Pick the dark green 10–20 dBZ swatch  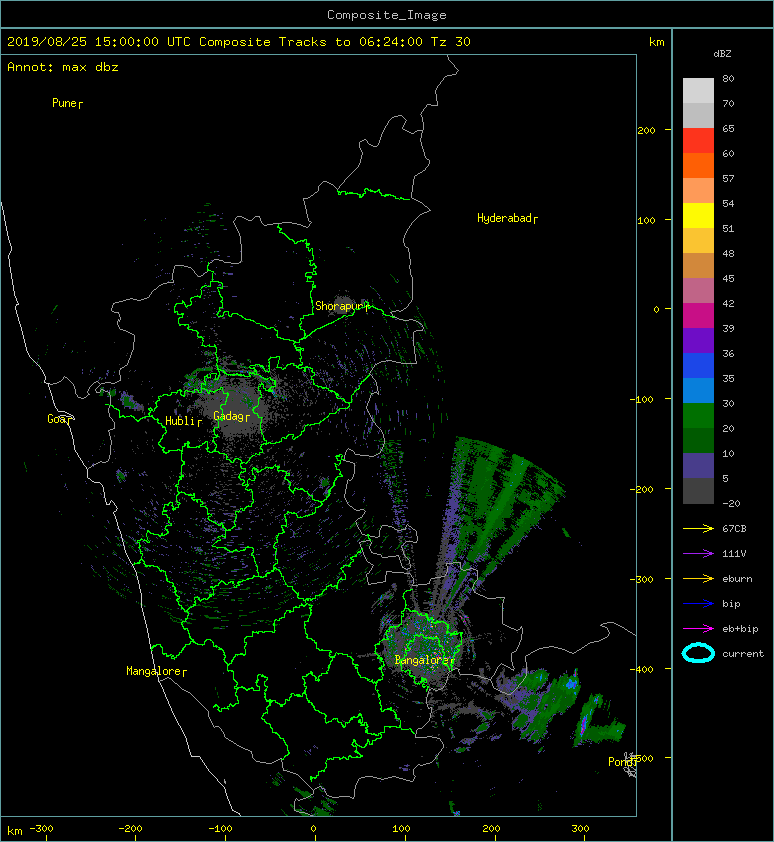[698, 441]
